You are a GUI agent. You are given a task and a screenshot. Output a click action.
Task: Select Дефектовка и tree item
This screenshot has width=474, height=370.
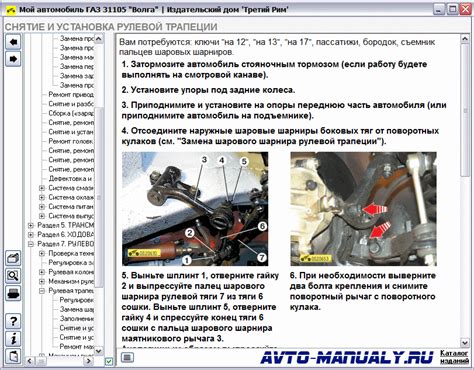70,179
